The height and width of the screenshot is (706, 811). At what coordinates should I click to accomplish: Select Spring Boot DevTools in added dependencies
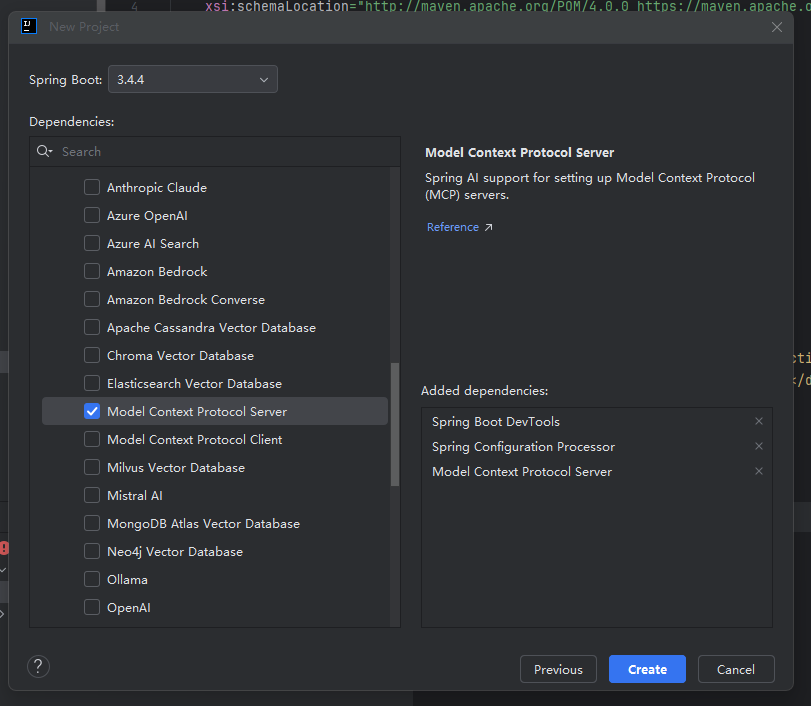(x=495, y=422)
